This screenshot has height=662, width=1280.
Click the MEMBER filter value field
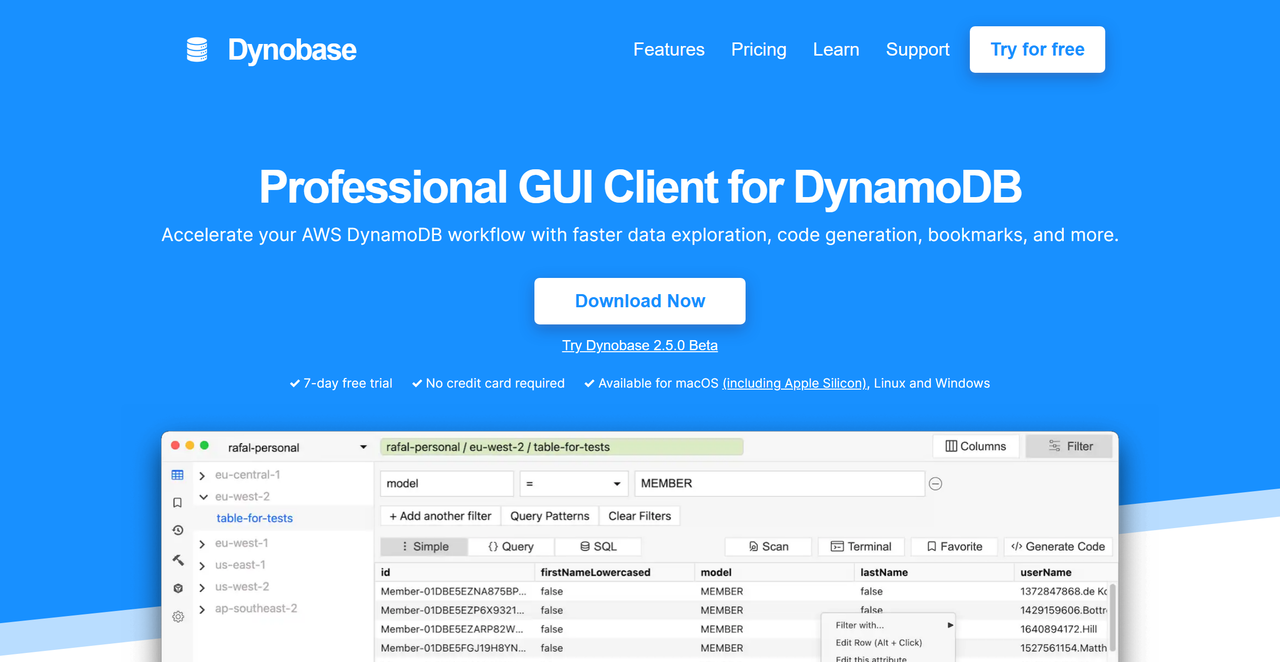[x=779, y=484]
